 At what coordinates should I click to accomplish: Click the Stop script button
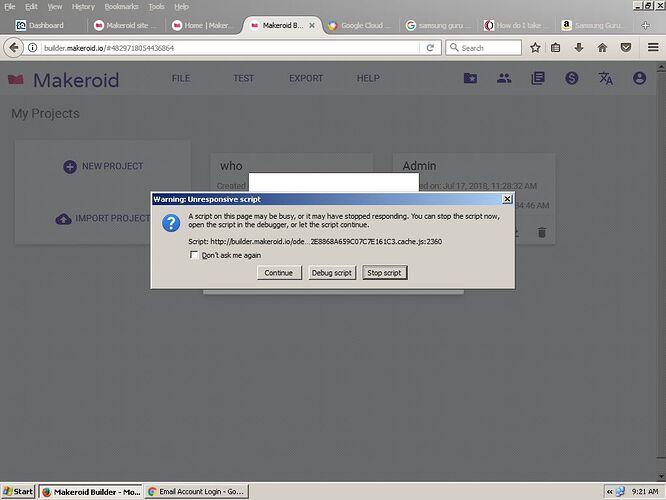click(x=384, y=273)
